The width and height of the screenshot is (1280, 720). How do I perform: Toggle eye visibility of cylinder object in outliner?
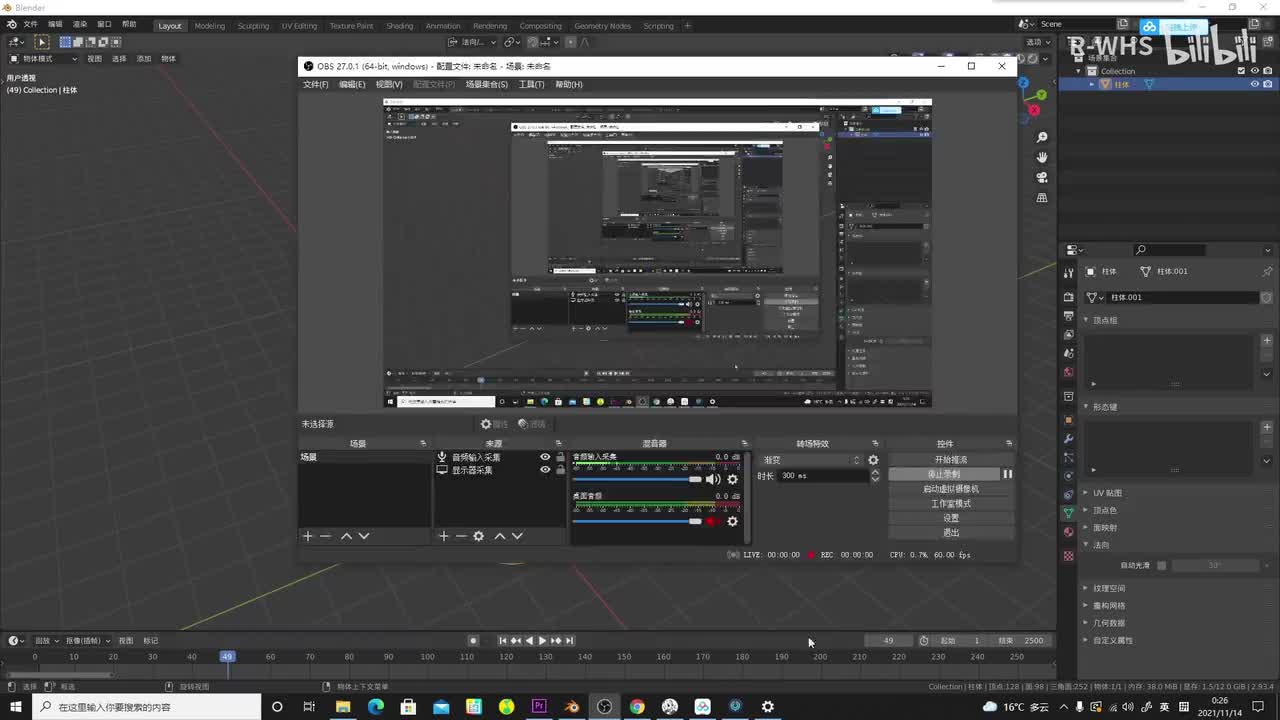[1254, 84]
